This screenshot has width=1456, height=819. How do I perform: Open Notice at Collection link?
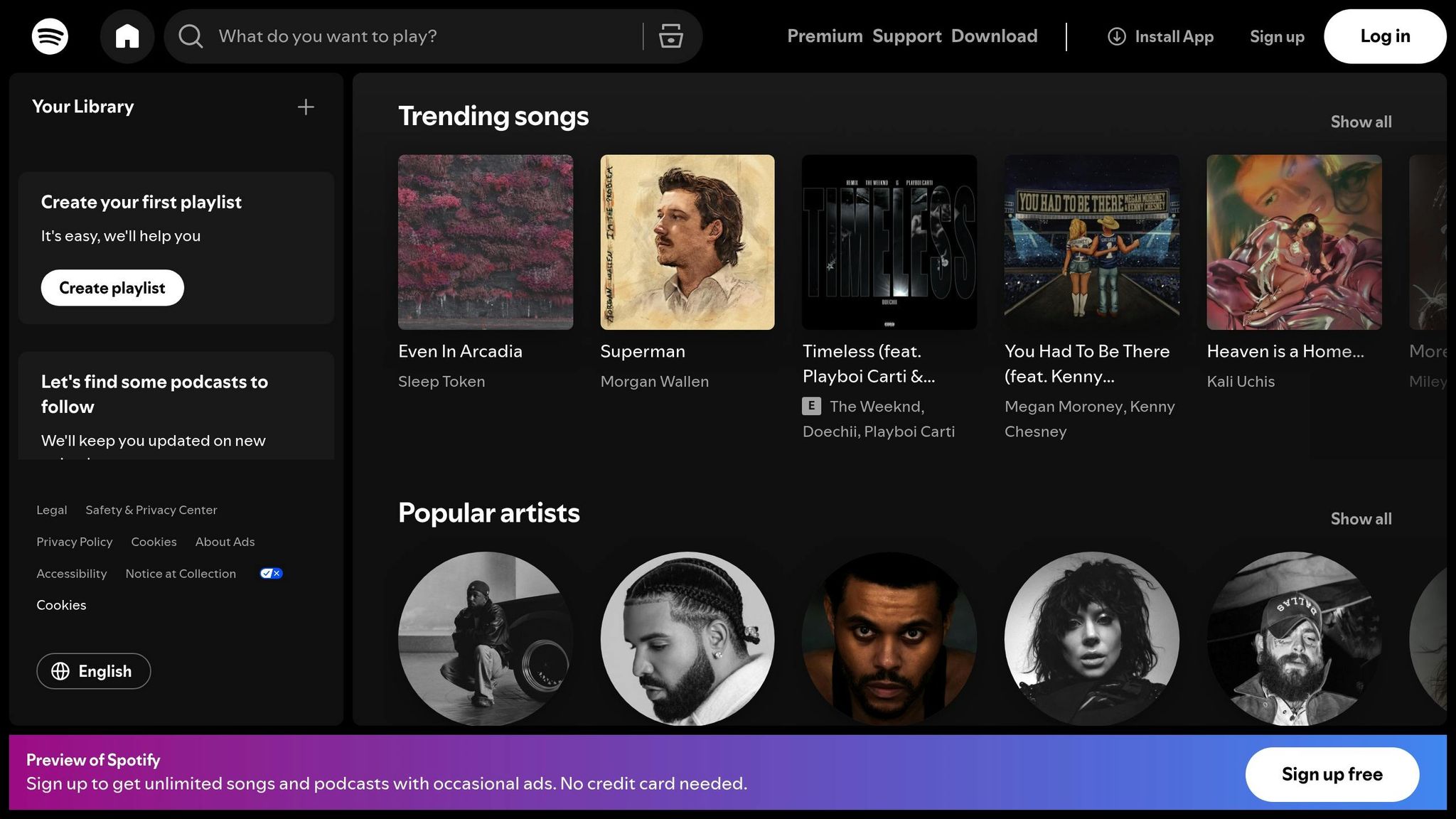point(181,574)
